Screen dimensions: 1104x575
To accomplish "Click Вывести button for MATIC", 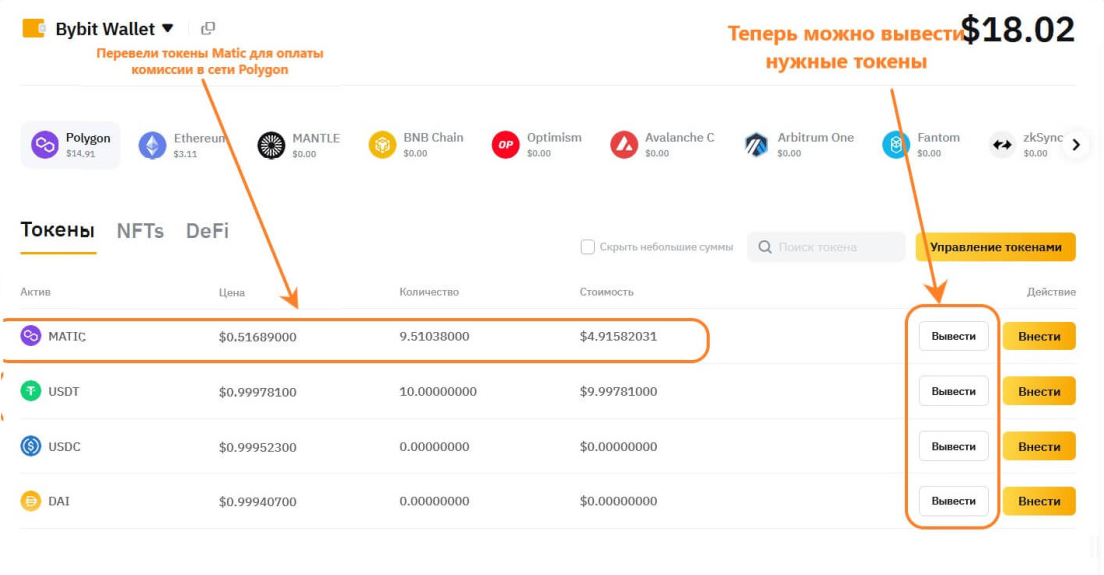I will point(953,336).
